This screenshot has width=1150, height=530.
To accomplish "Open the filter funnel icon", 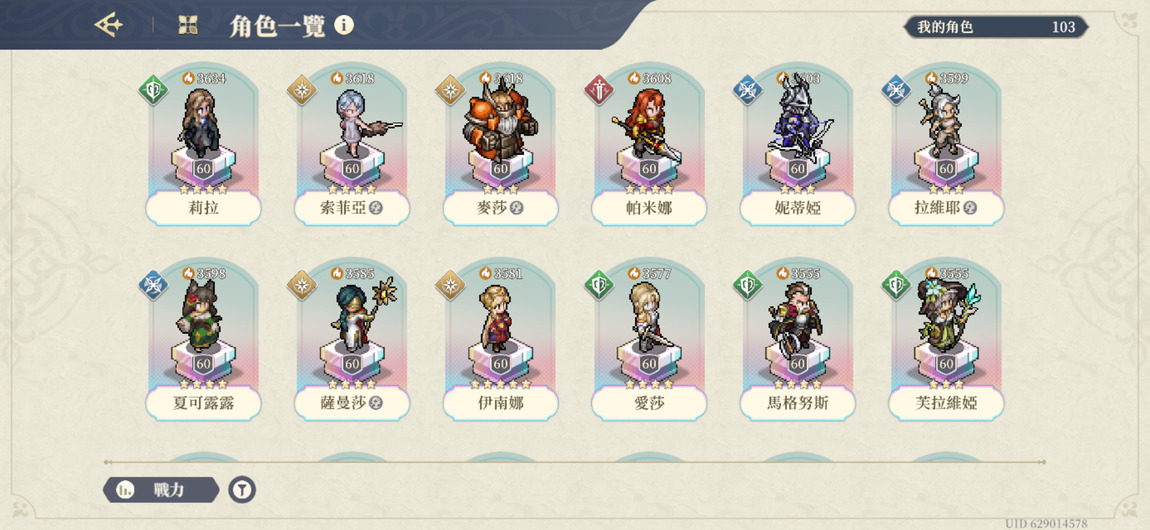I will coord(242,490).
